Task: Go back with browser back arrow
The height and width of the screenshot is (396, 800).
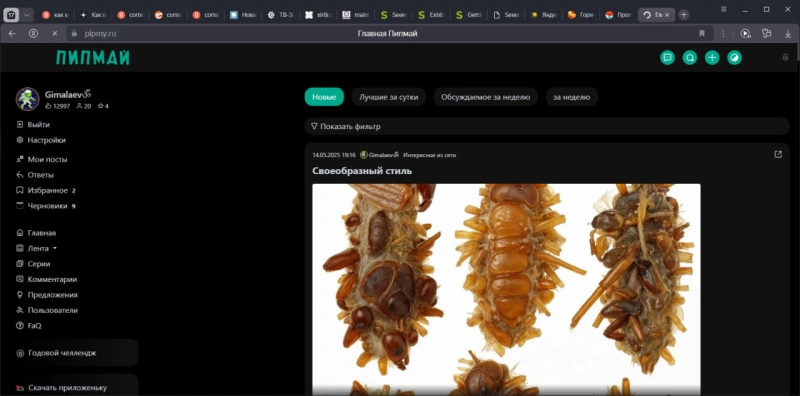Action: coord(12,34)
